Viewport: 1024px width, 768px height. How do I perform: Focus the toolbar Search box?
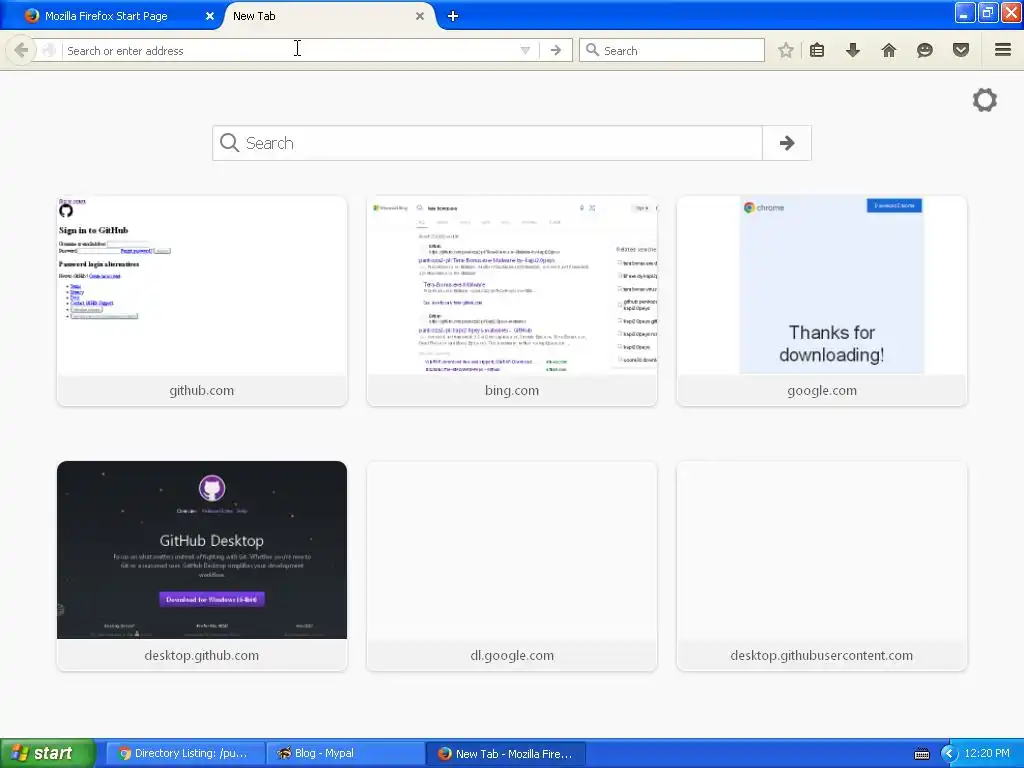672,50
